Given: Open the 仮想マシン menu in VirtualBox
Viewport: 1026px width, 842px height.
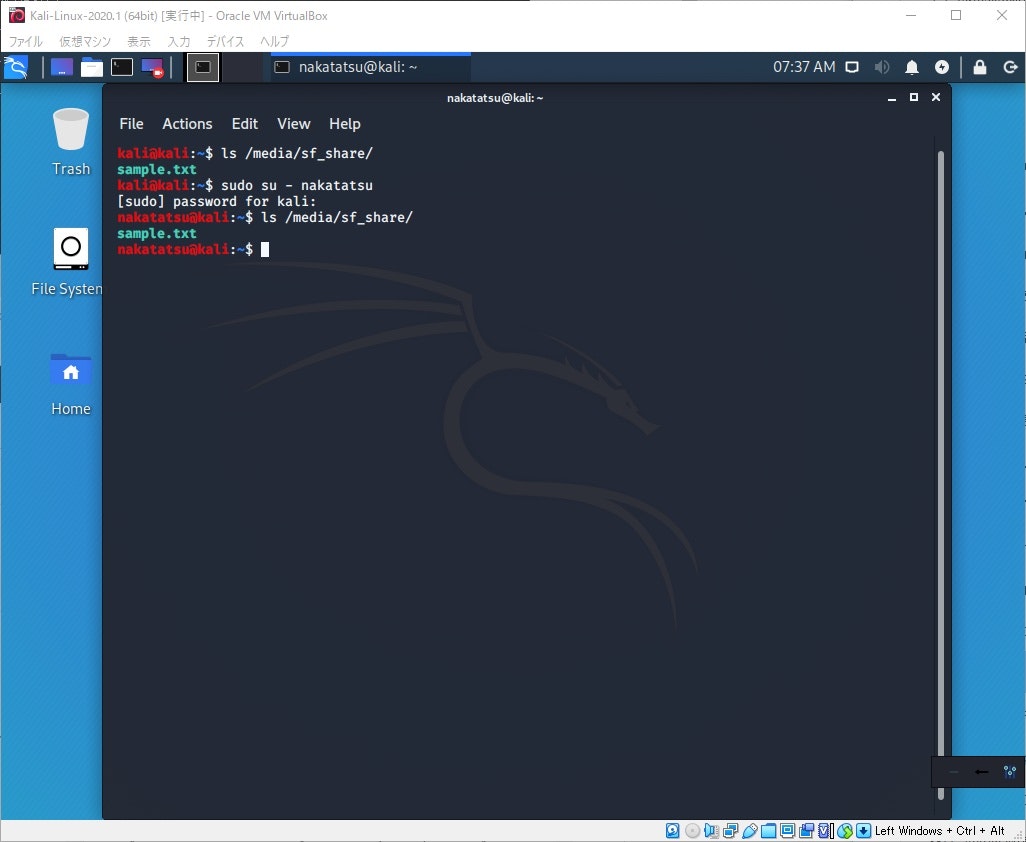Looking at the screenshot, I should pos(85,41).
